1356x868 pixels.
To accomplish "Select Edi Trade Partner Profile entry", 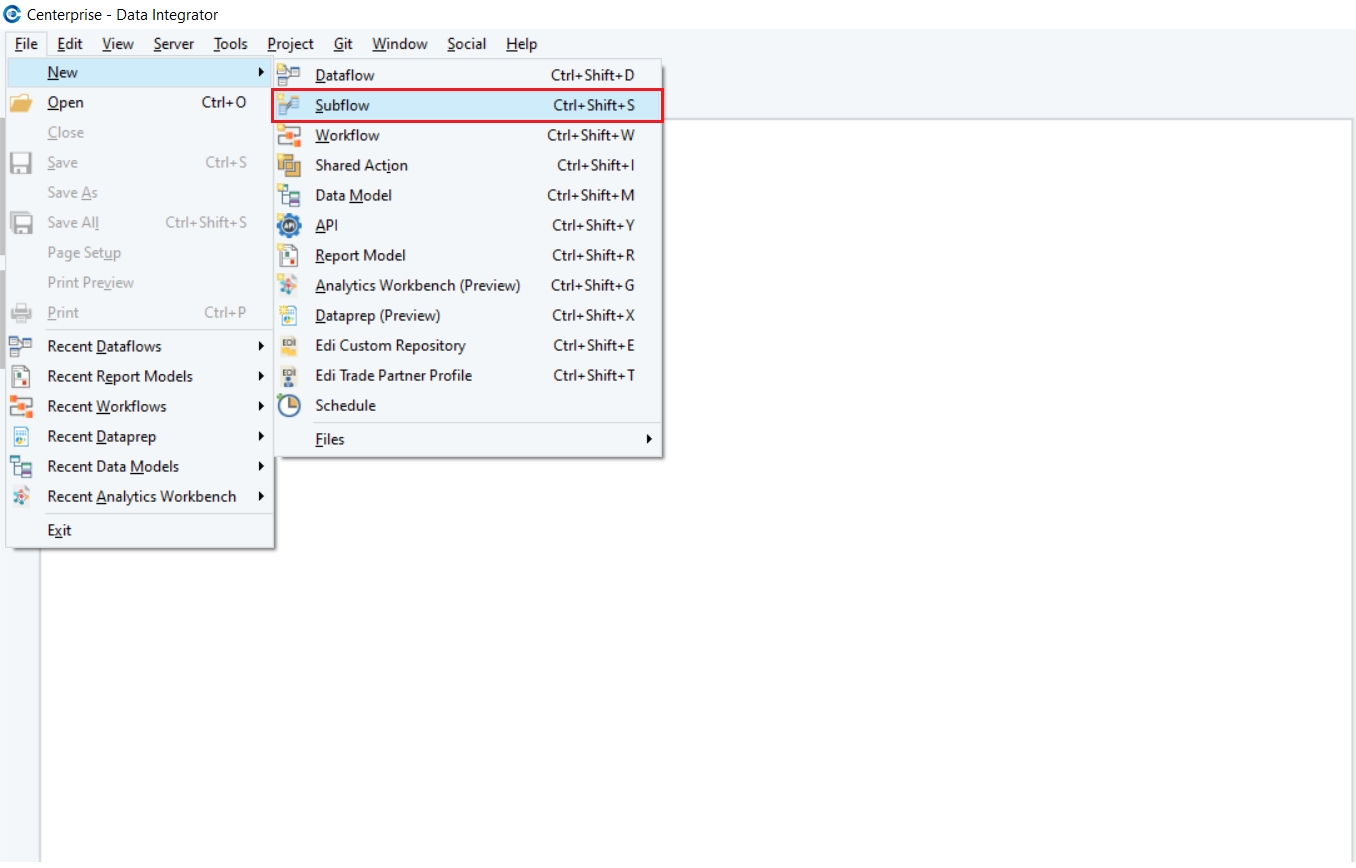I will (467, 375).
